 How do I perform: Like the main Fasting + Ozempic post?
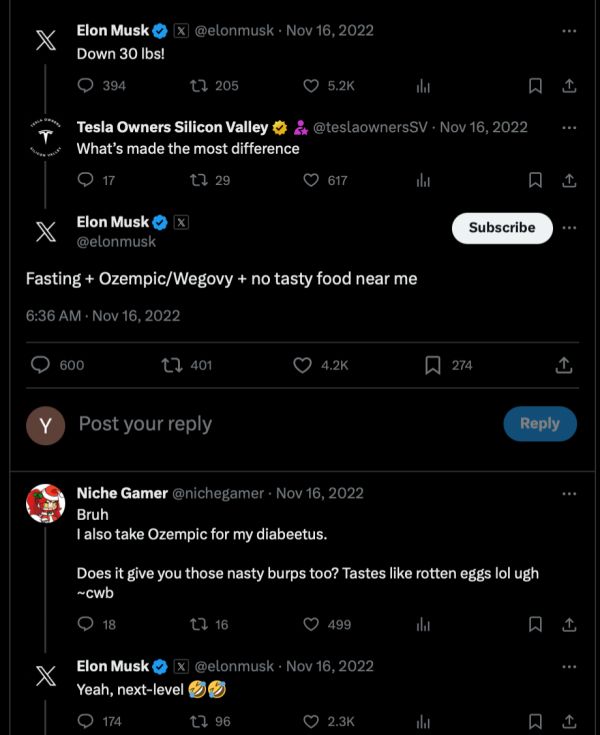coord(303,365)
